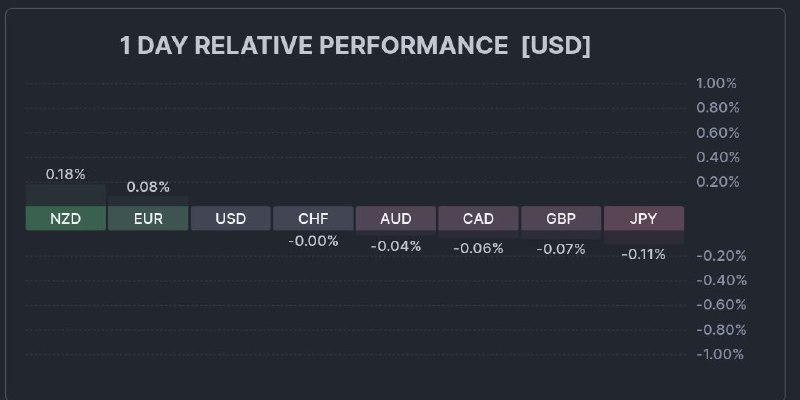The image size is (800, 400).
Task: Click the NZD currency tile
Action: [66, 218]
